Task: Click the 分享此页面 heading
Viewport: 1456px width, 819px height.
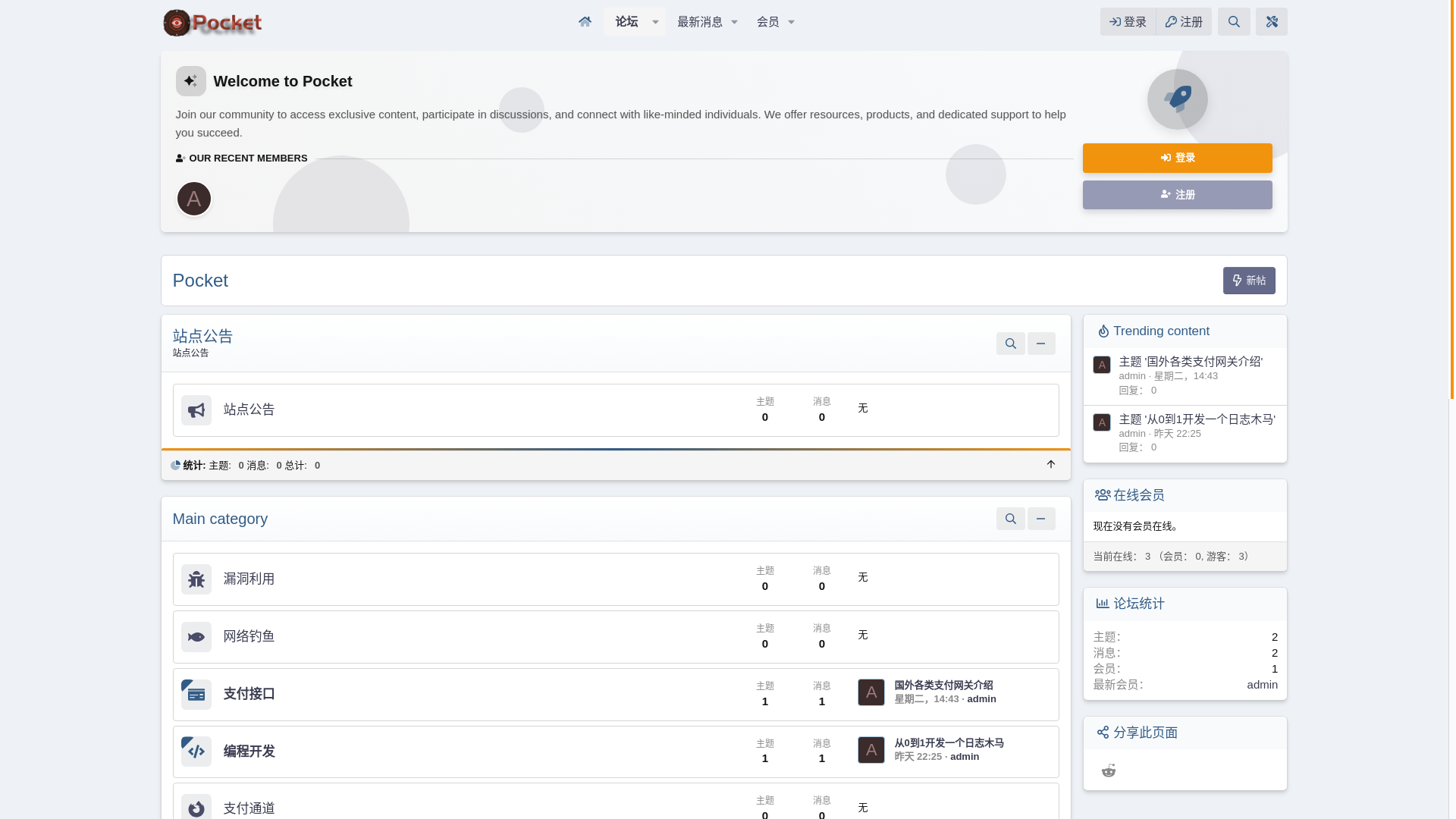Action: coord(1145,733)
